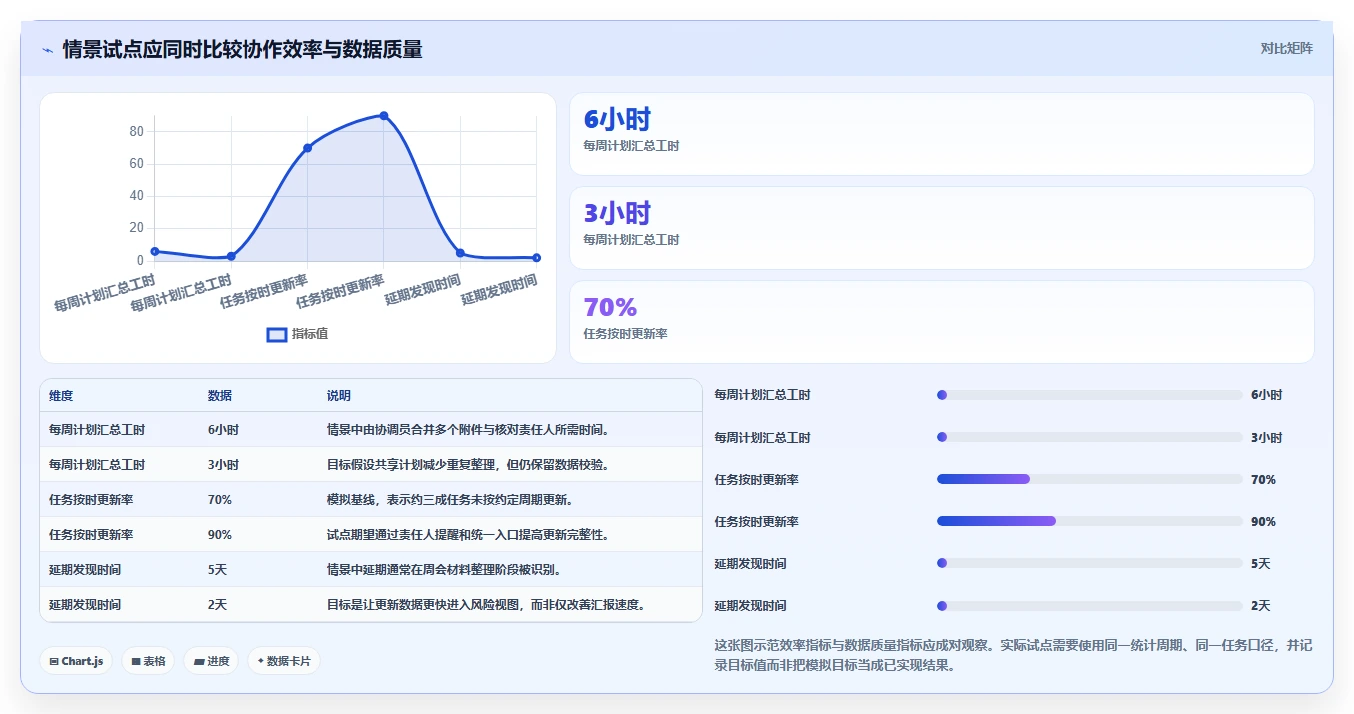1354x714 pixels.
Task: Toggle the 指标值 legend item in the chart
Action: (x=298, y=334)
